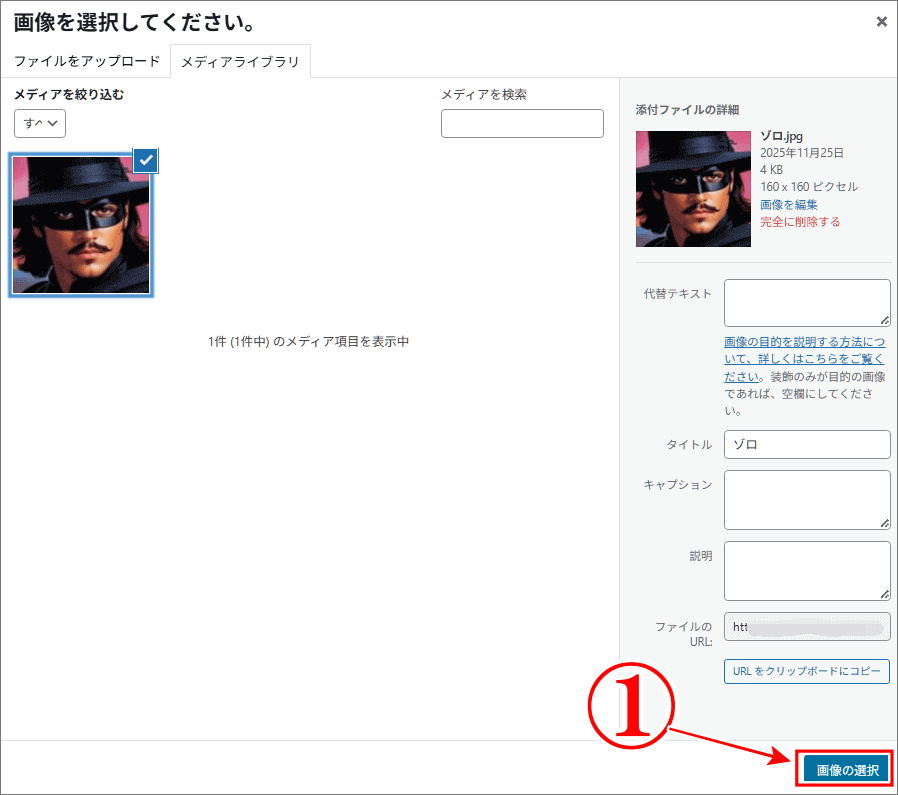Select the ファイルのURL field
Image resolution: width=898 pixels, height=795 pixels.
pyautogui.click(x=807, y=626)
